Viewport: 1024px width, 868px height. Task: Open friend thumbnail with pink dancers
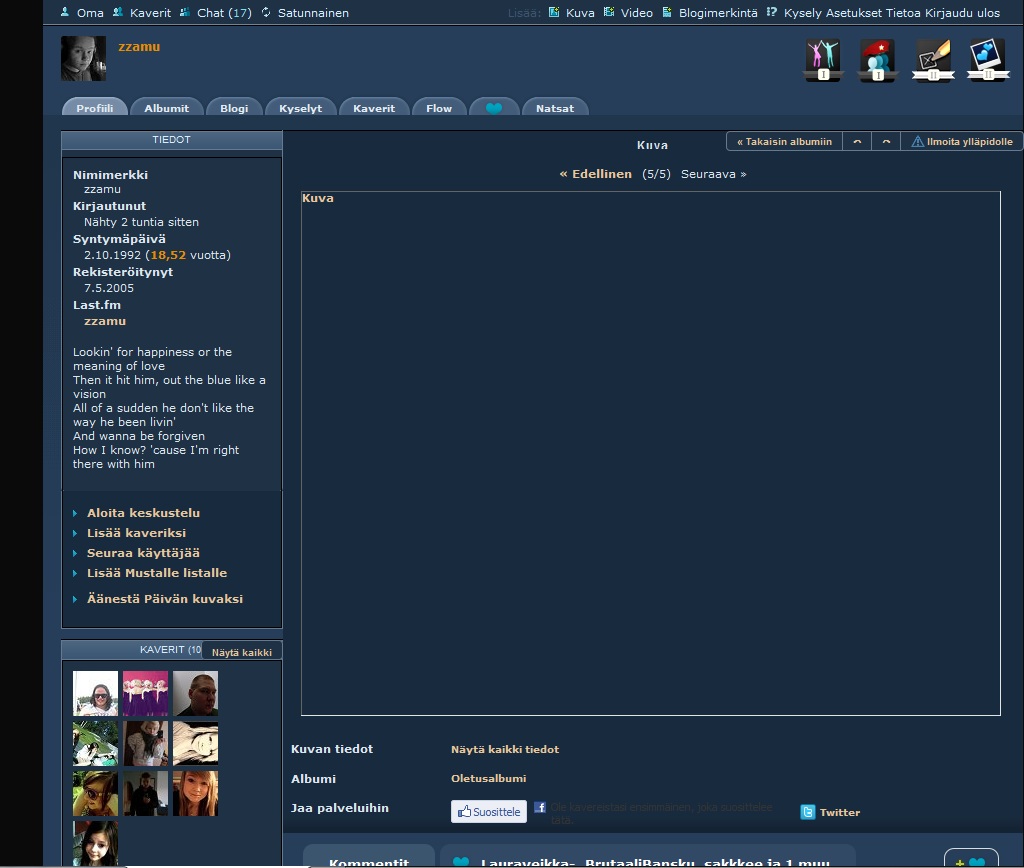pyautogui.click(x=145, y=694)
